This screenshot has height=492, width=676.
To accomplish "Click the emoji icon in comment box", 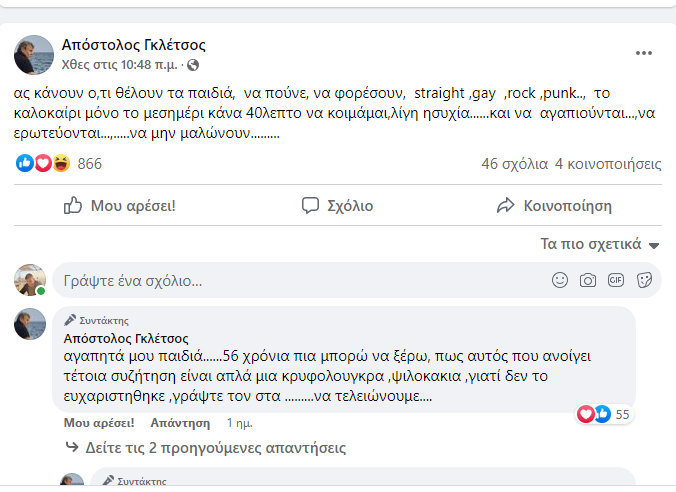I will (559, 280).
